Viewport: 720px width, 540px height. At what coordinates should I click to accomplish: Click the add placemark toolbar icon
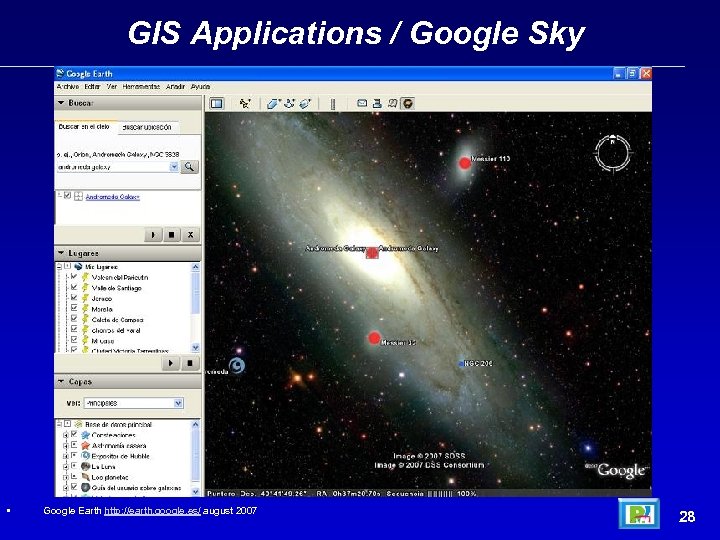click(x=245, y=104)
